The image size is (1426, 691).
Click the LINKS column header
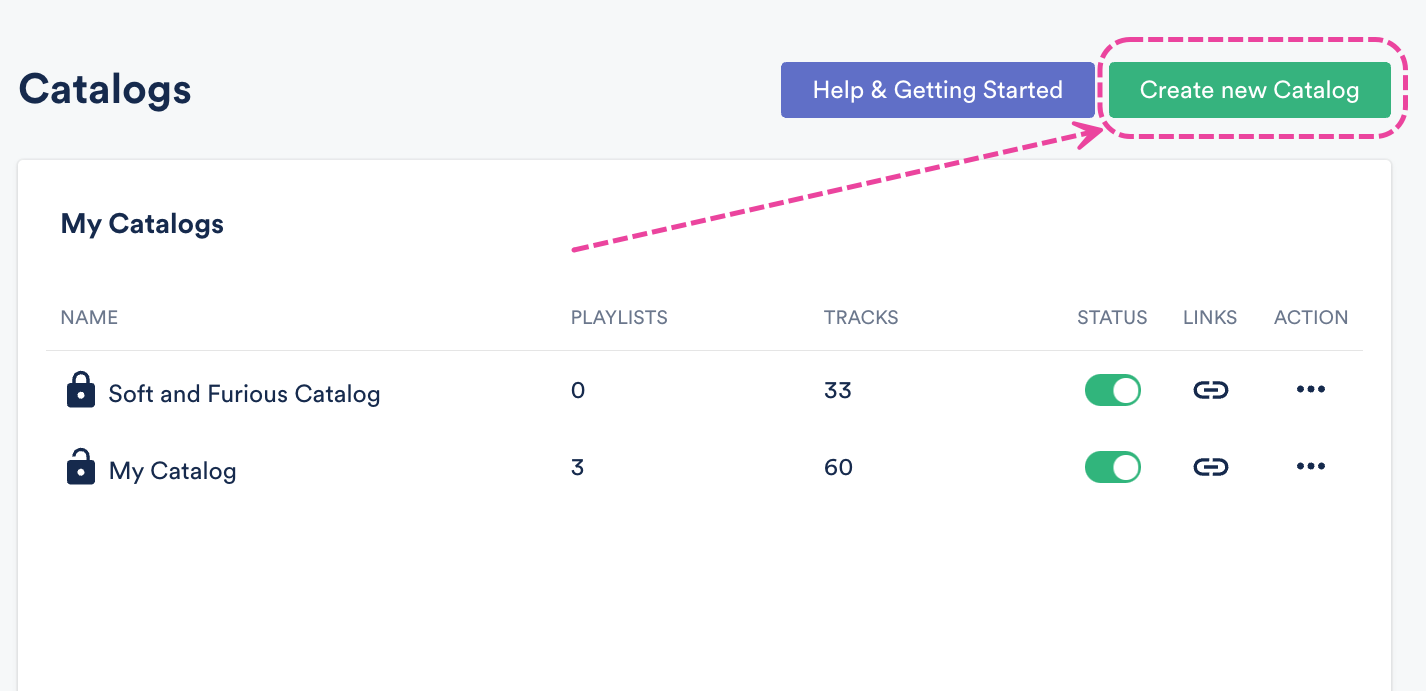point(1210,318)
